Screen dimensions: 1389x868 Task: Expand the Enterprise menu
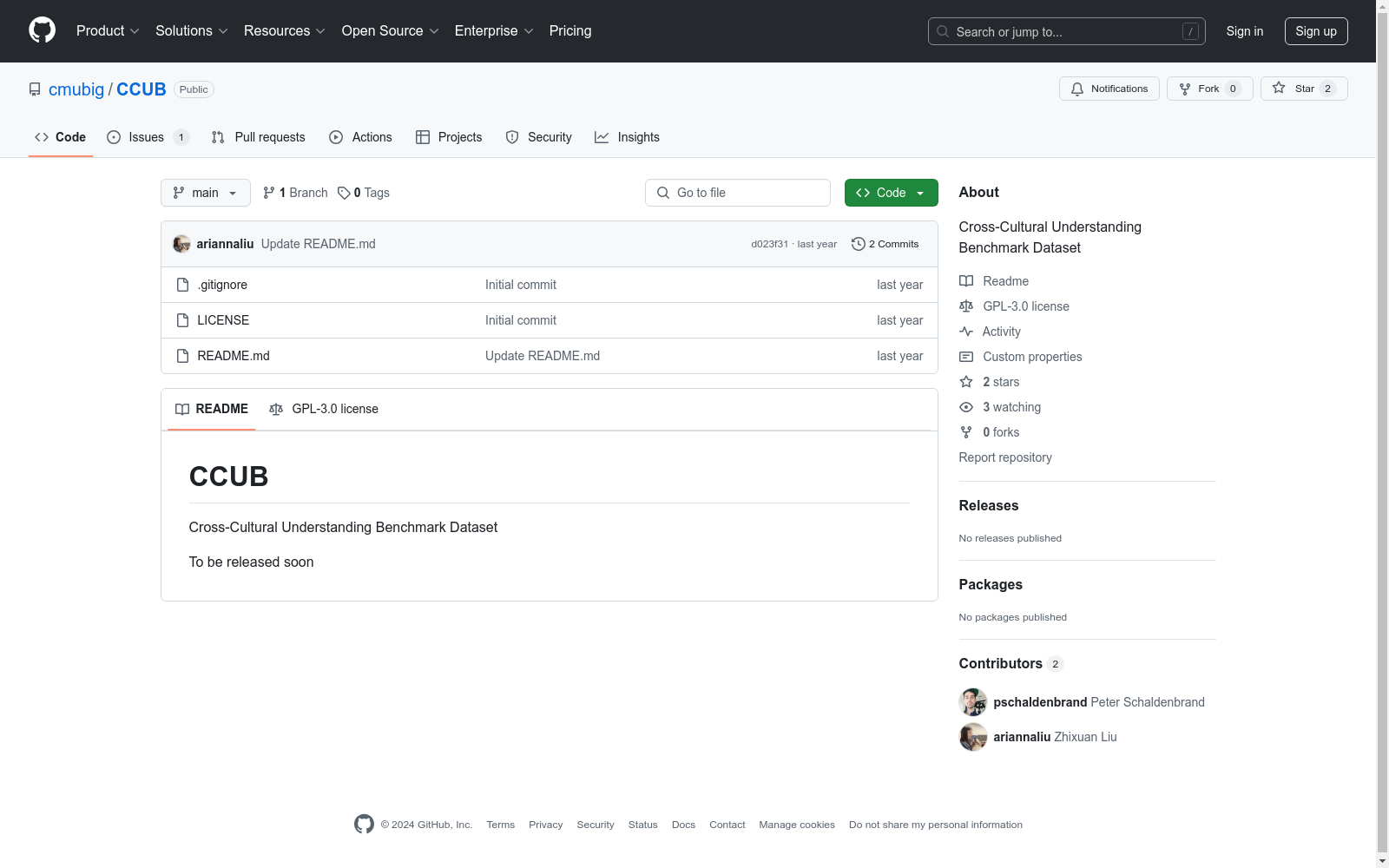click(494, 30)
